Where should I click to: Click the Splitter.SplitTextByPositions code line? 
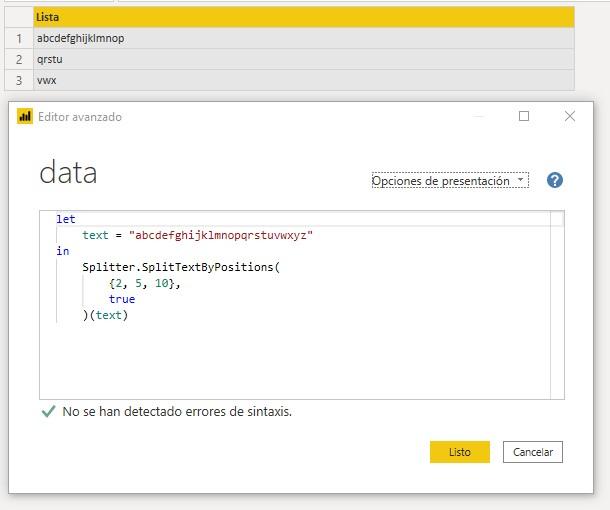pos(181,267)
